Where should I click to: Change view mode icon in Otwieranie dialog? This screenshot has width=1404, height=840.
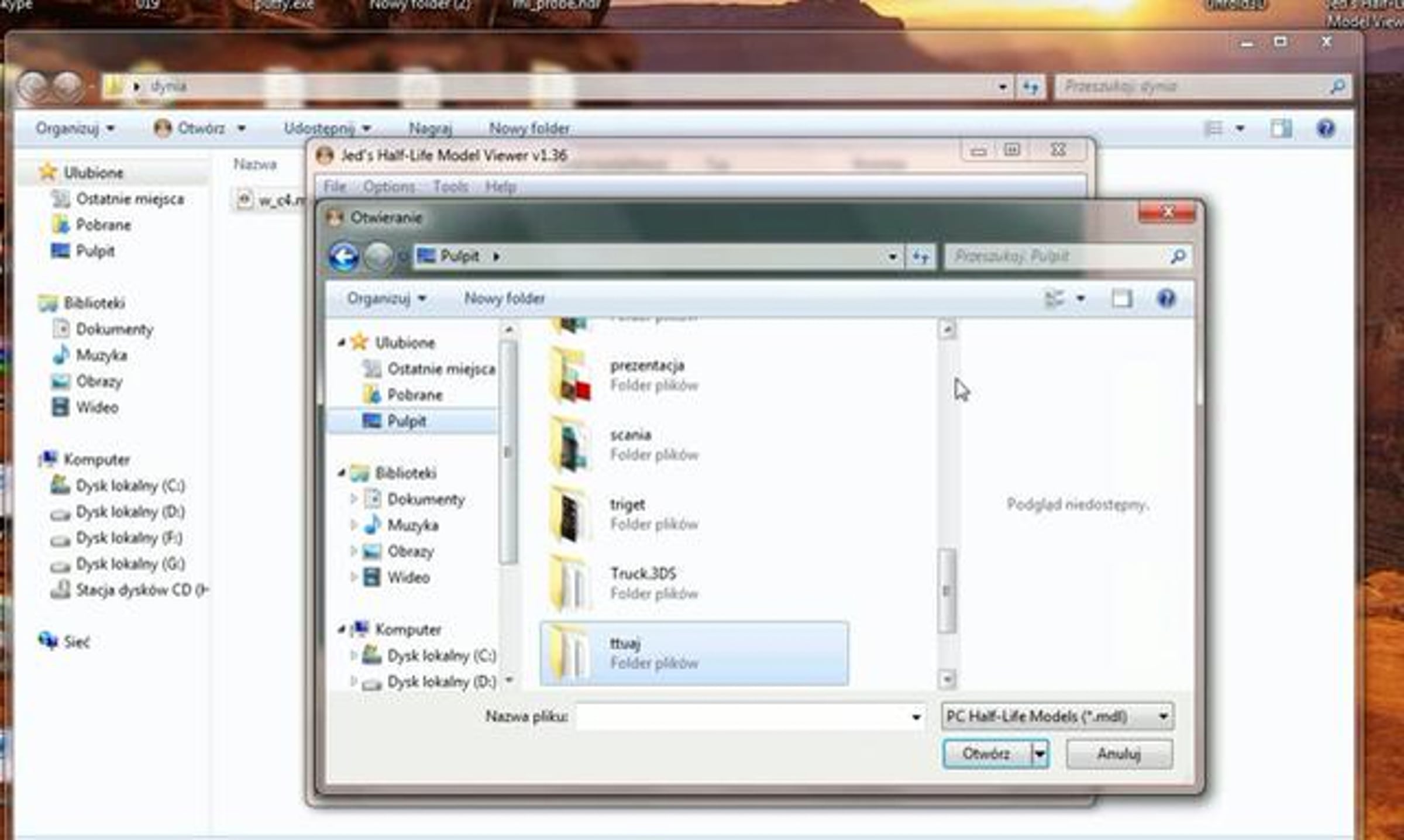pyautogui.click(x=1054, y=299)
